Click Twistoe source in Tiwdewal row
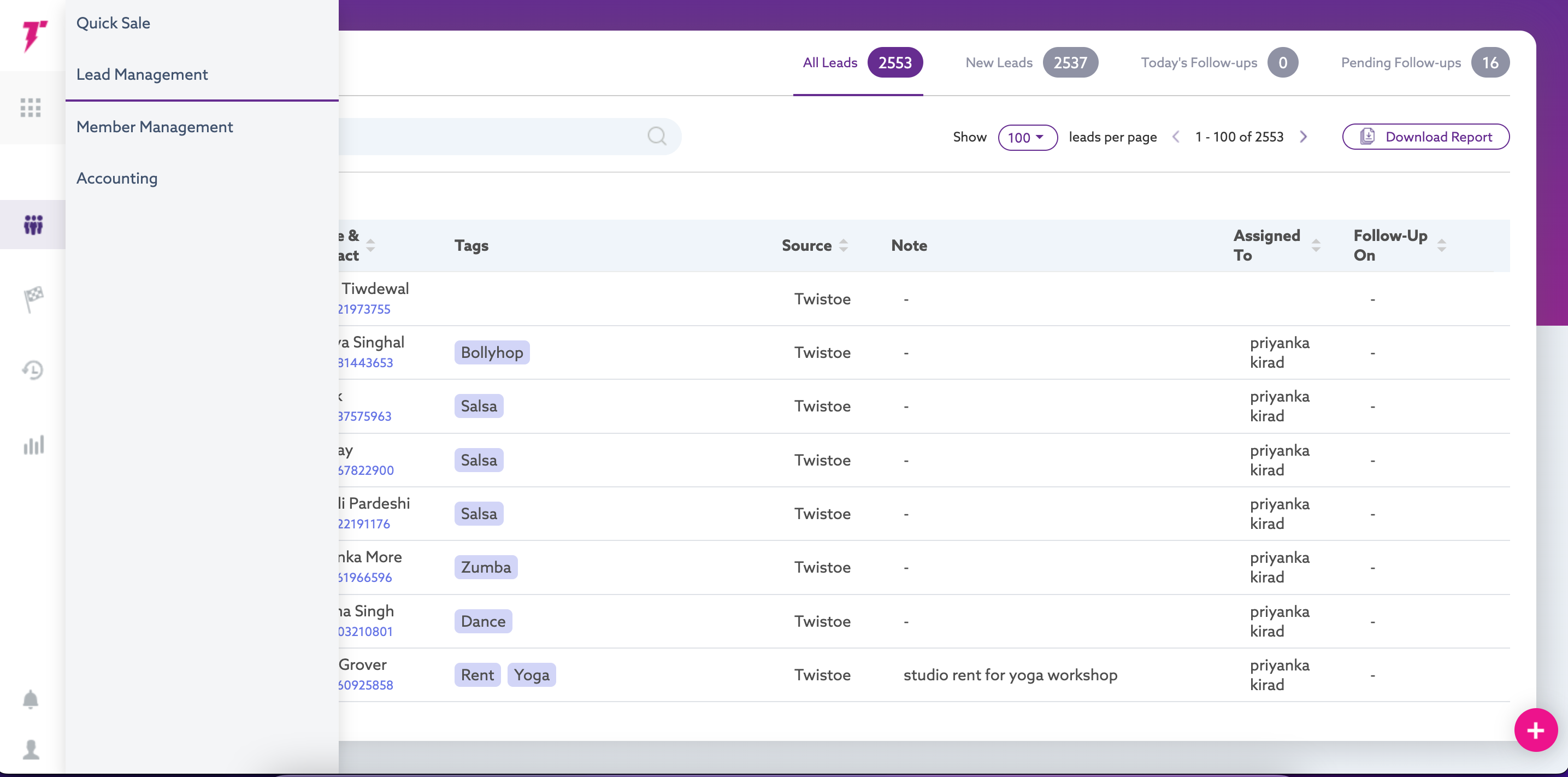 click(822, 299)
